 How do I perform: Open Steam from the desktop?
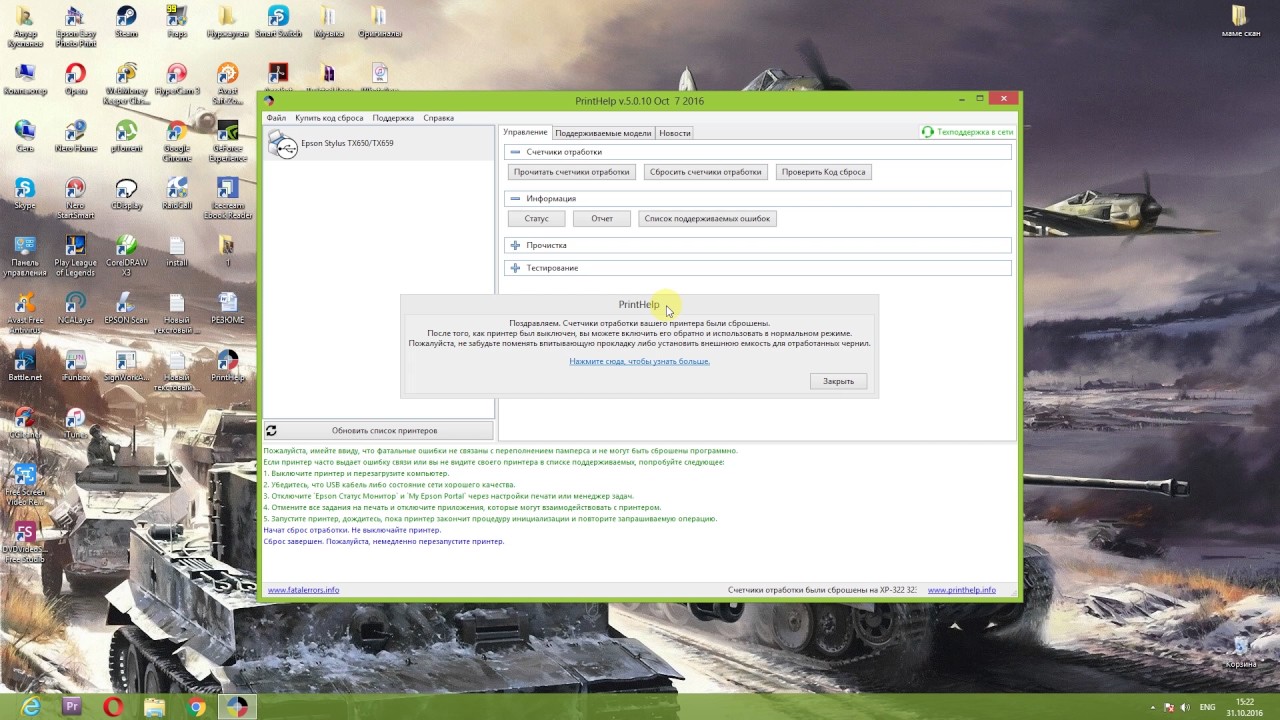tap(126, 21)
